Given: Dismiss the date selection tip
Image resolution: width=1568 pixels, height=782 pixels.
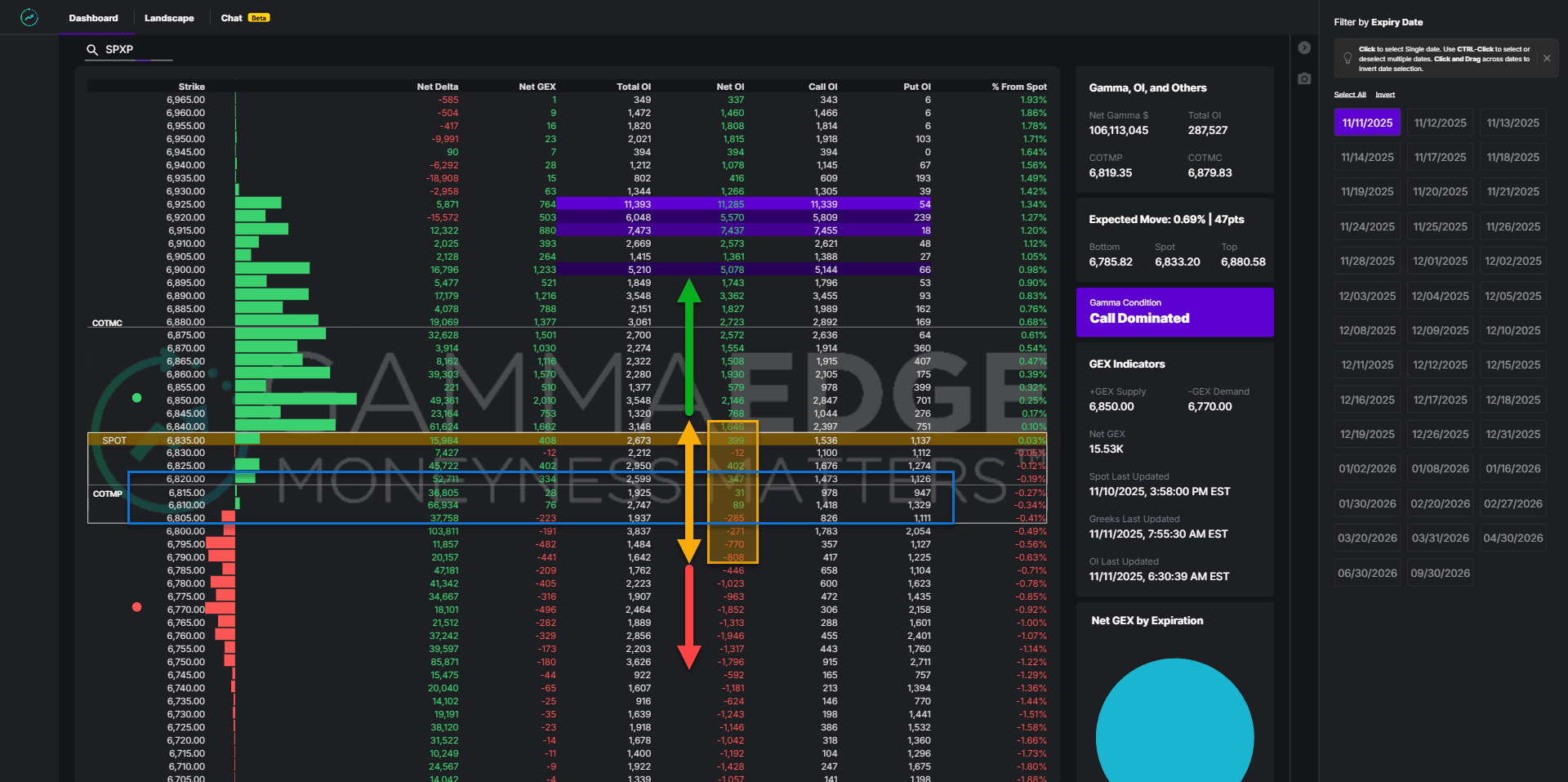Looking at the screenshot, I should (1547, 58).
